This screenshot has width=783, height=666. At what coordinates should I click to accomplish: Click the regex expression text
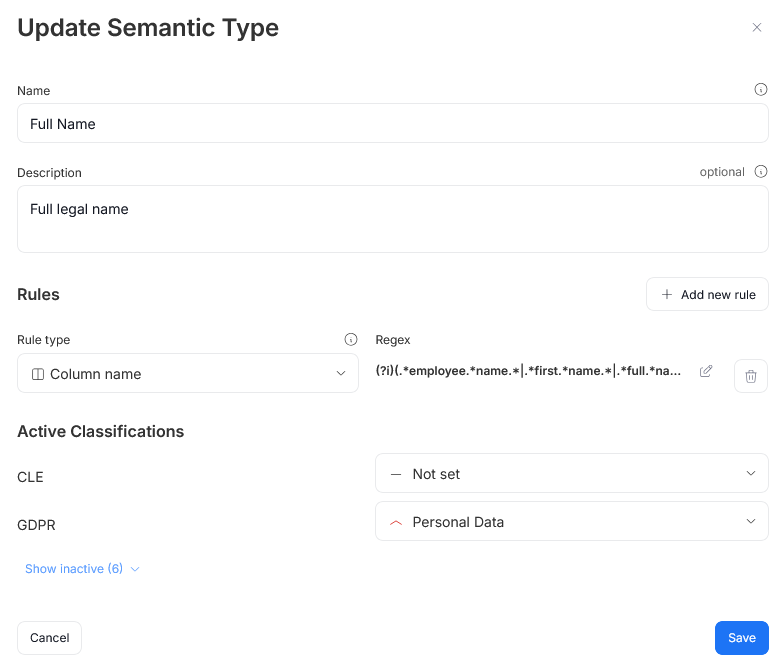click(x=528, y=371)
